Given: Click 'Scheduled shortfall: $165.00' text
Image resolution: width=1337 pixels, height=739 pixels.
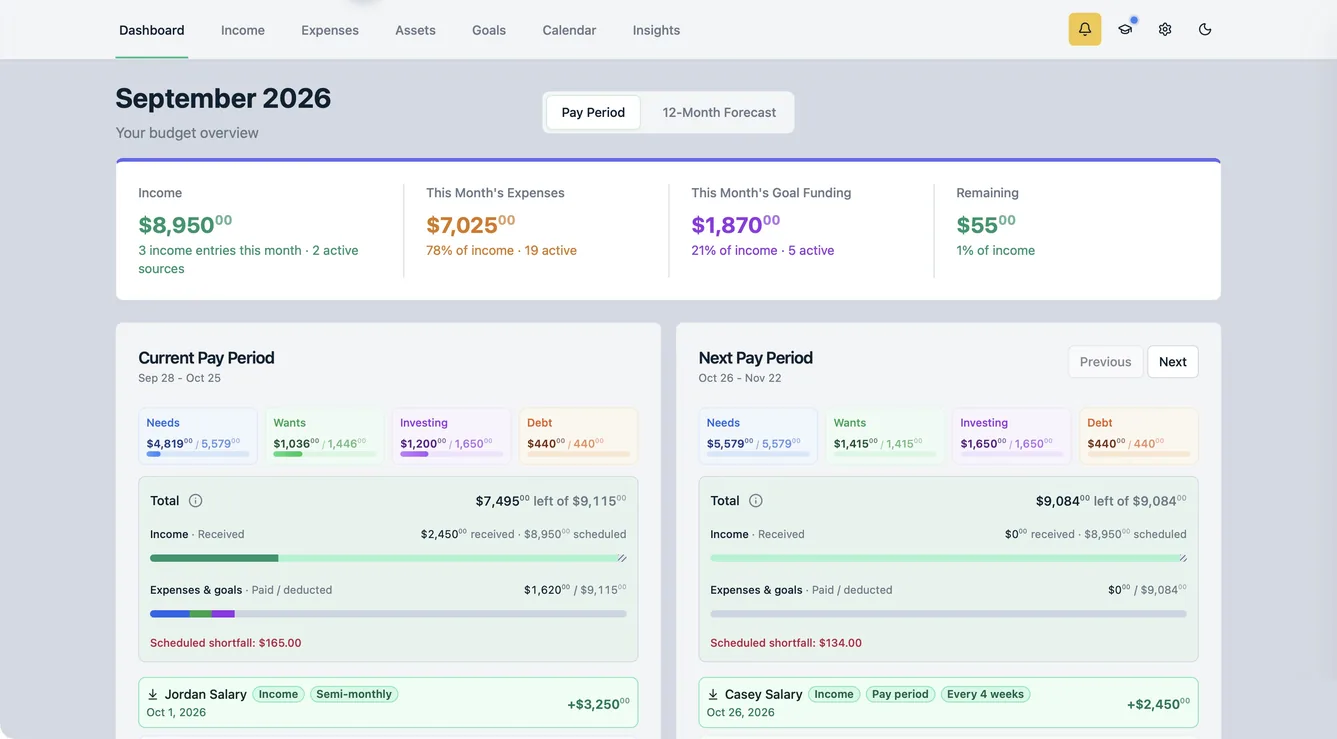Looking at the screenshot, I should 226,643.
